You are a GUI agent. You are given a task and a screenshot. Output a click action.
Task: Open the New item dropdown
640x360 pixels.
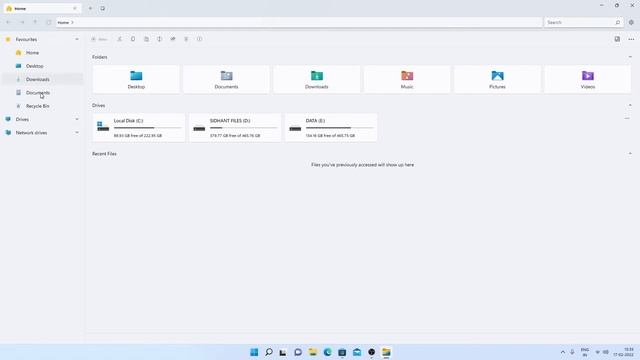99,39
